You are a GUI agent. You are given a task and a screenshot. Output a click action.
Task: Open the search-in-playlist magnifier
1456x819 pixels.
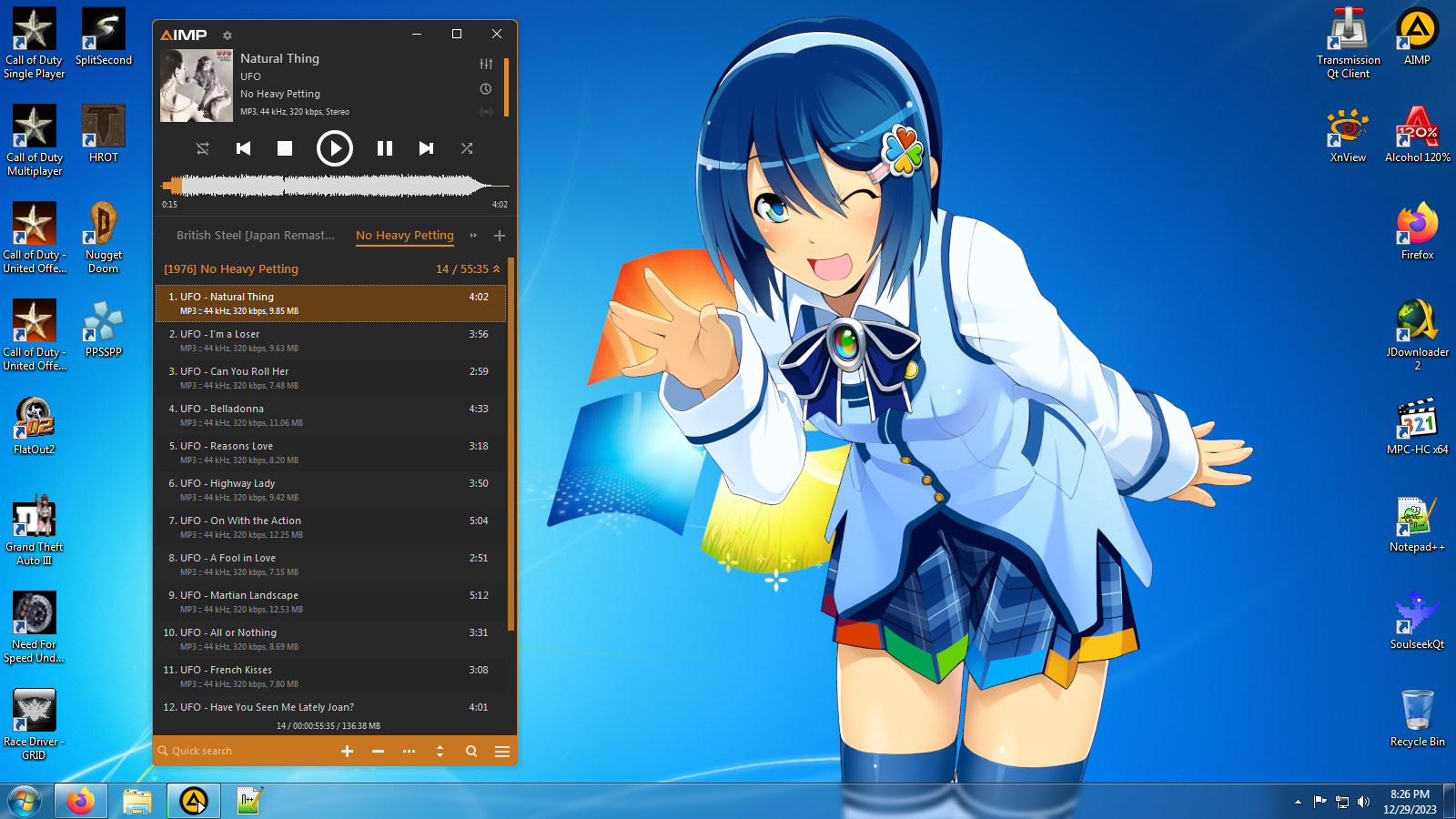471,751
